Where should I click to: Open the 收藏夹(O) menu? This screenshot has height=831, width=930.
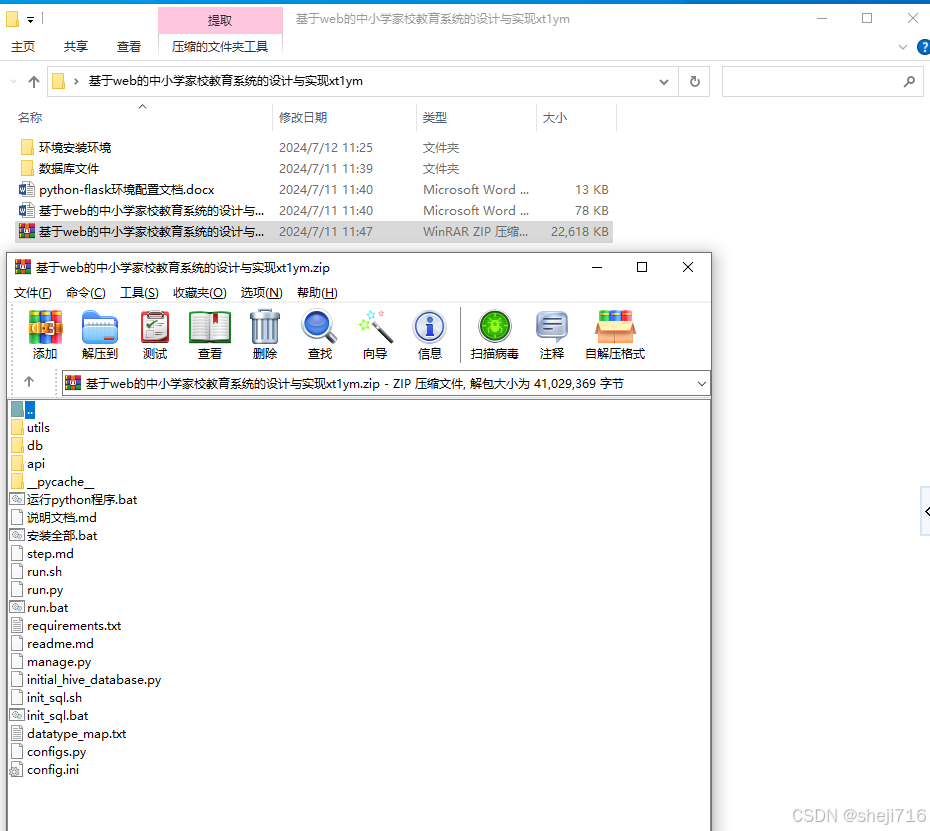(200, 292)
